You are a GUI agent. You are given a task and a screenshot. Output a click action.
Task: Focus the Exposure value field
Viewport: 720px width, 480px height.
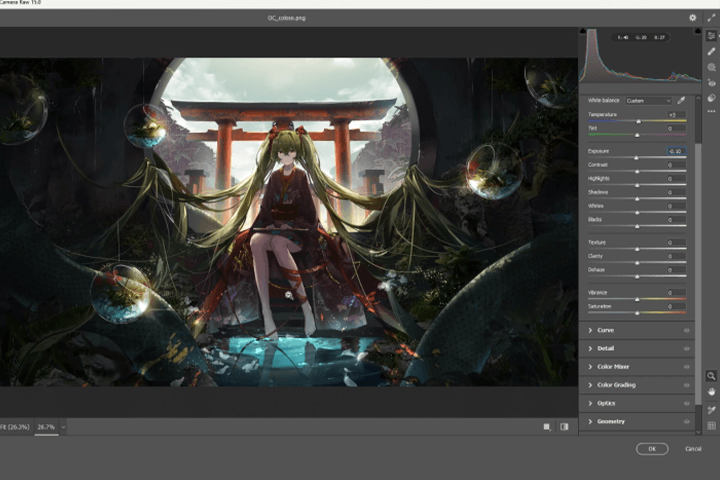point(676,151)
